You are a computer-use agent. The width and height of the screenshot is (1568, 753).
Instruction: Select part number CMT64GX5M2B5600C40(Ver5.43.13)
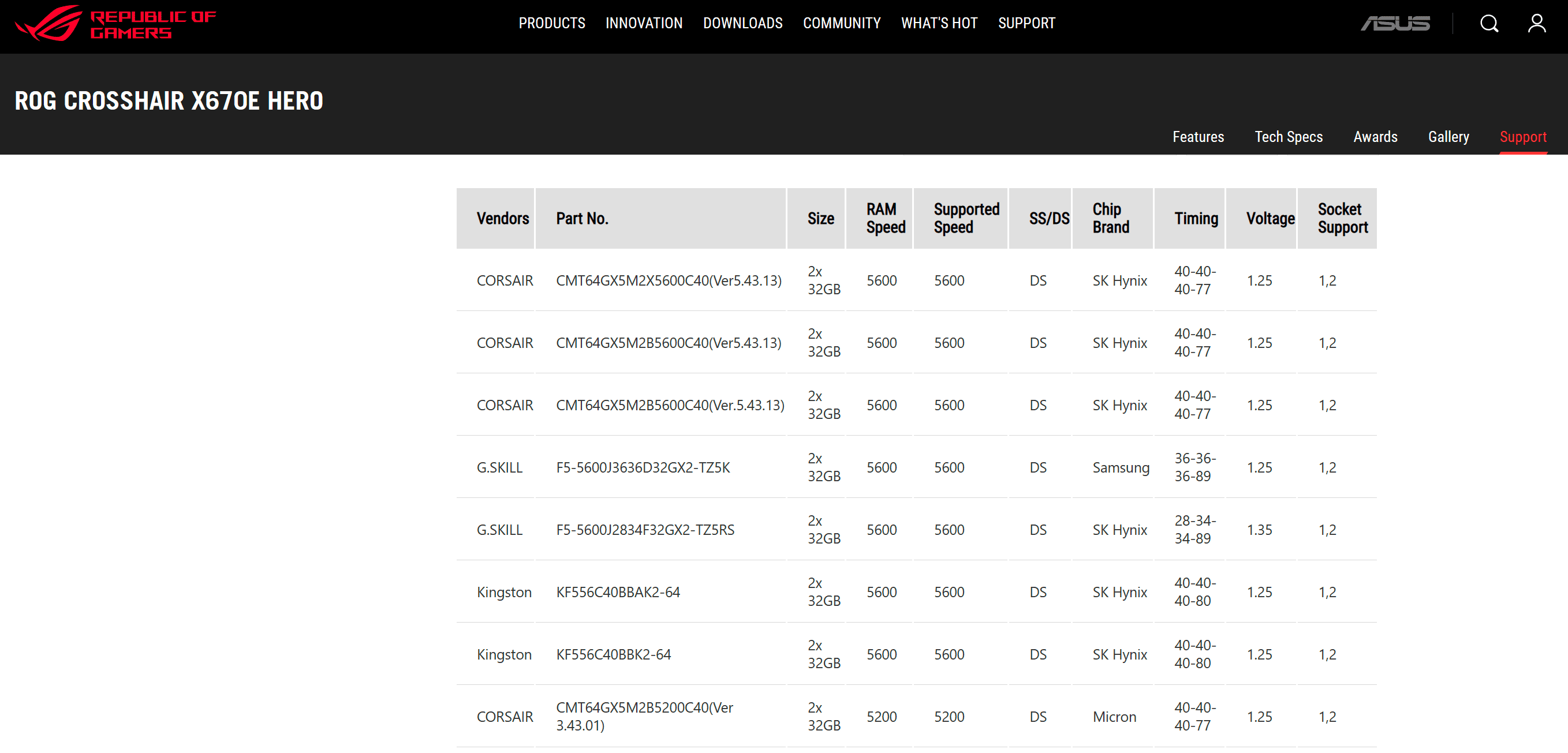(669, 343)
